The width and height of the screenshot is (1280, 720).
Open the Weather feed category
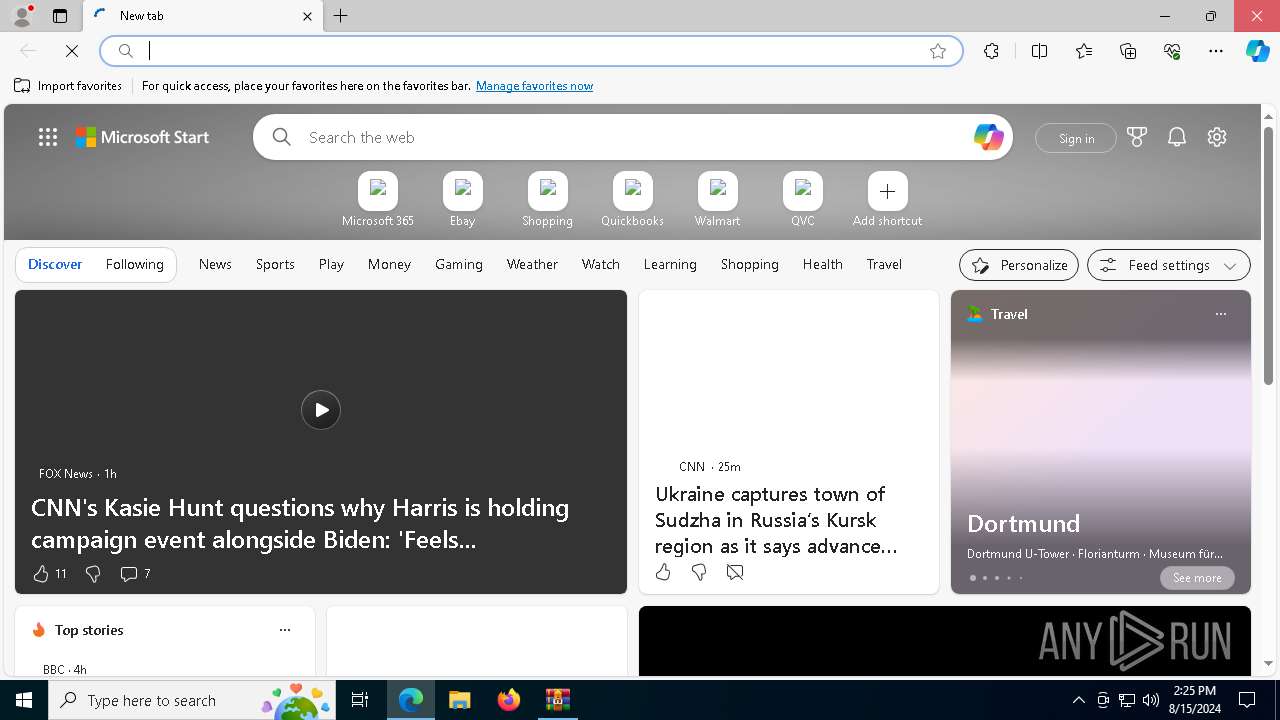click(532, 264)
